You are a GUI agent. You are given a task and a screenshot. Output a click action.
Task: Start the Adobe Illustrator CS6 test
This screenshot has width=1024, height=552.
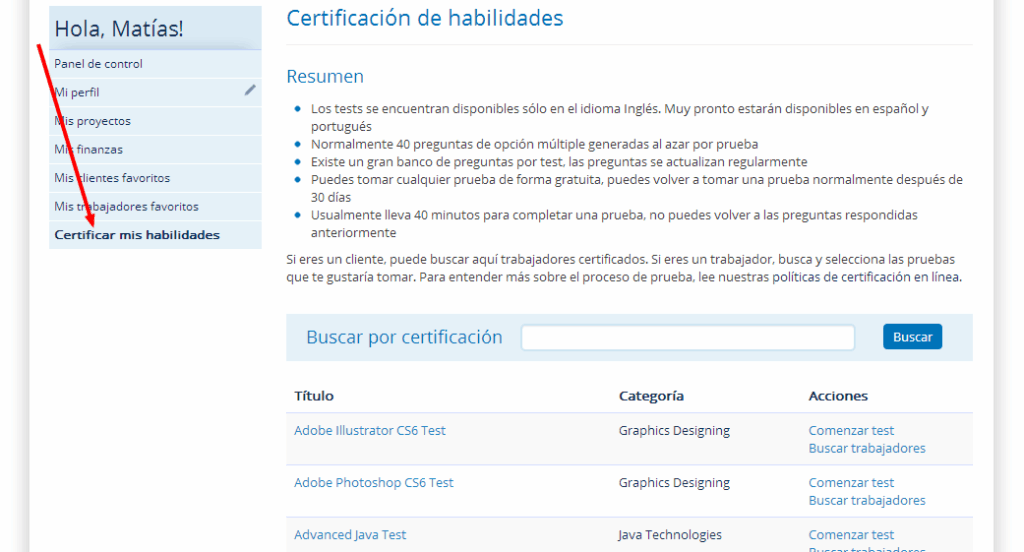pyautogui.click(x=851, y=431)
